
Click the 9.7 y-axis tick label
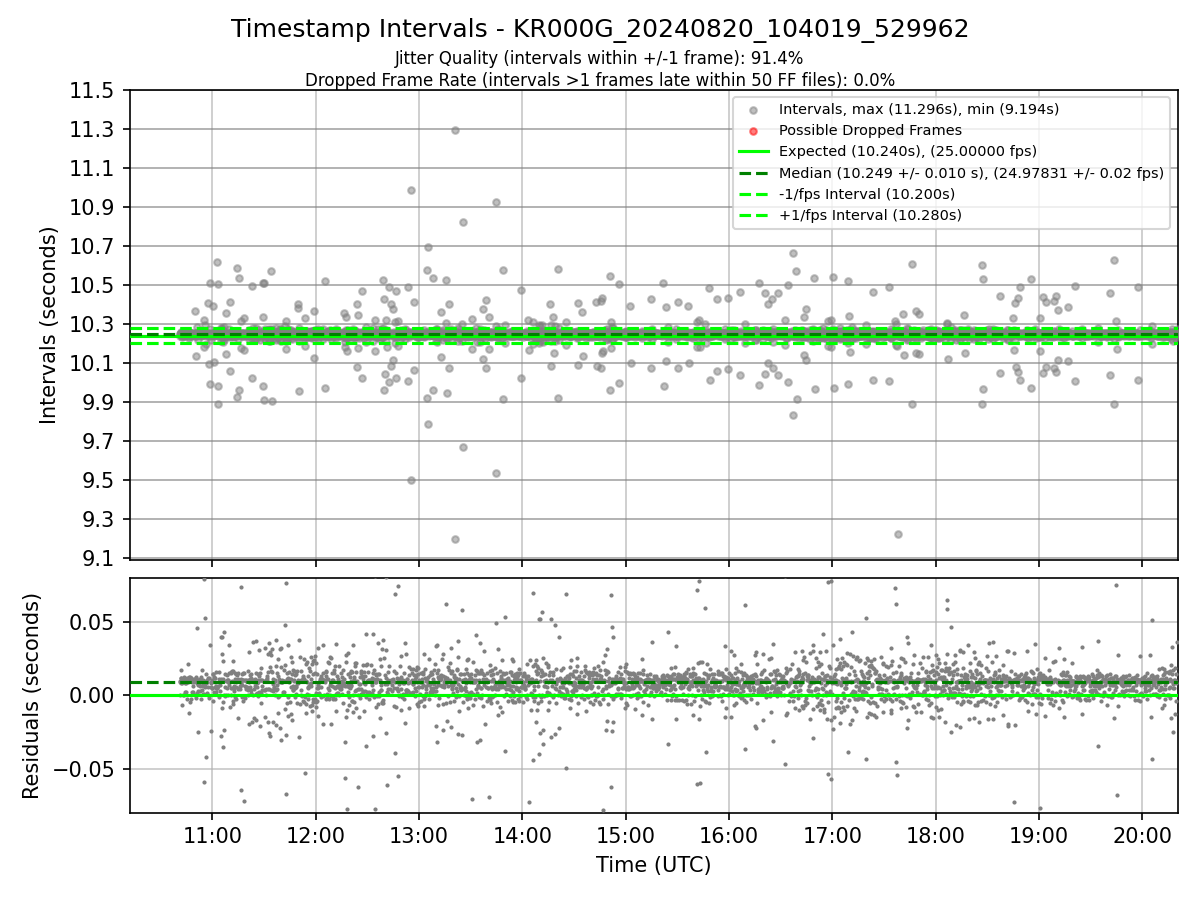97,442
